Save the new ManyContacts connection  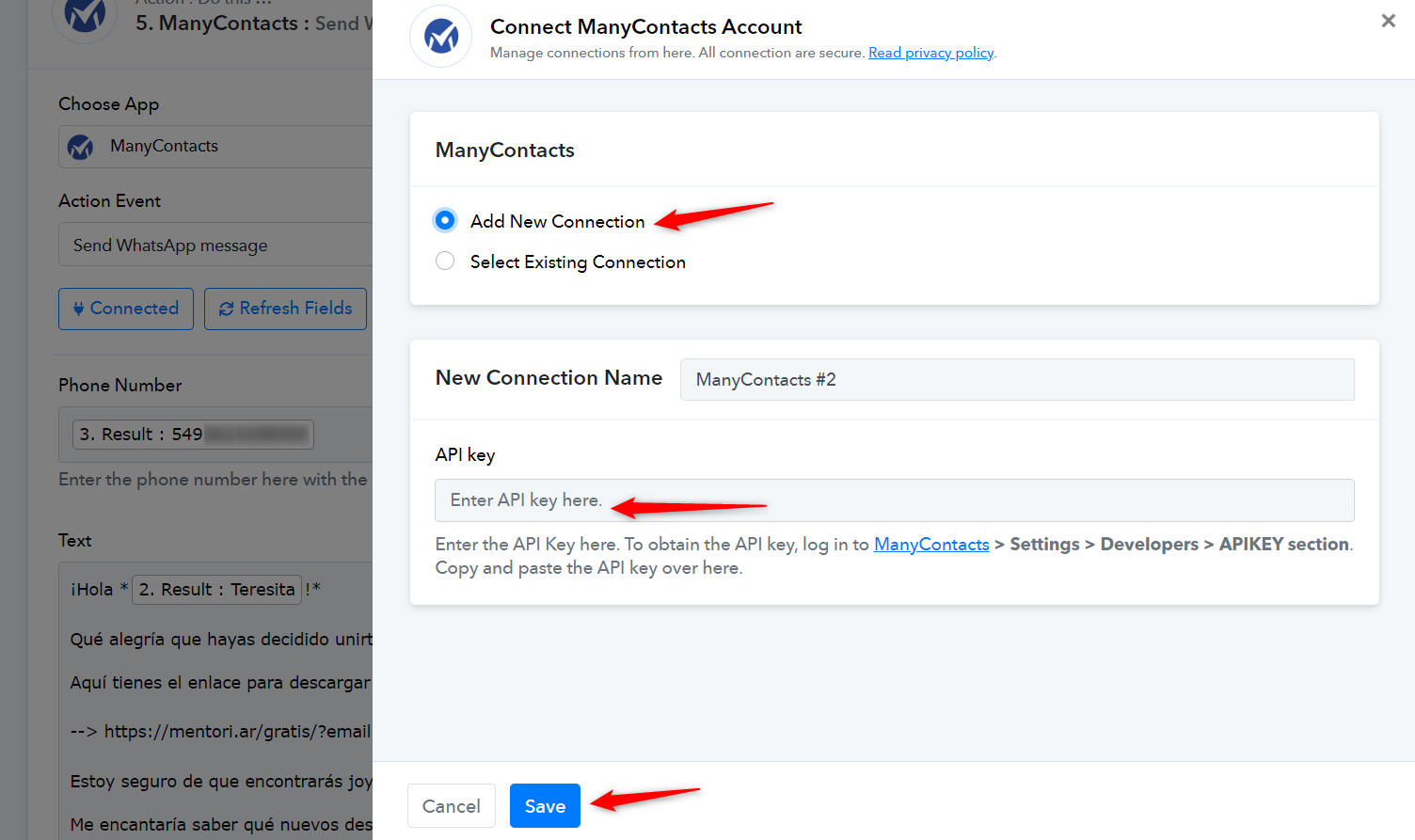(x=545, y=806)
